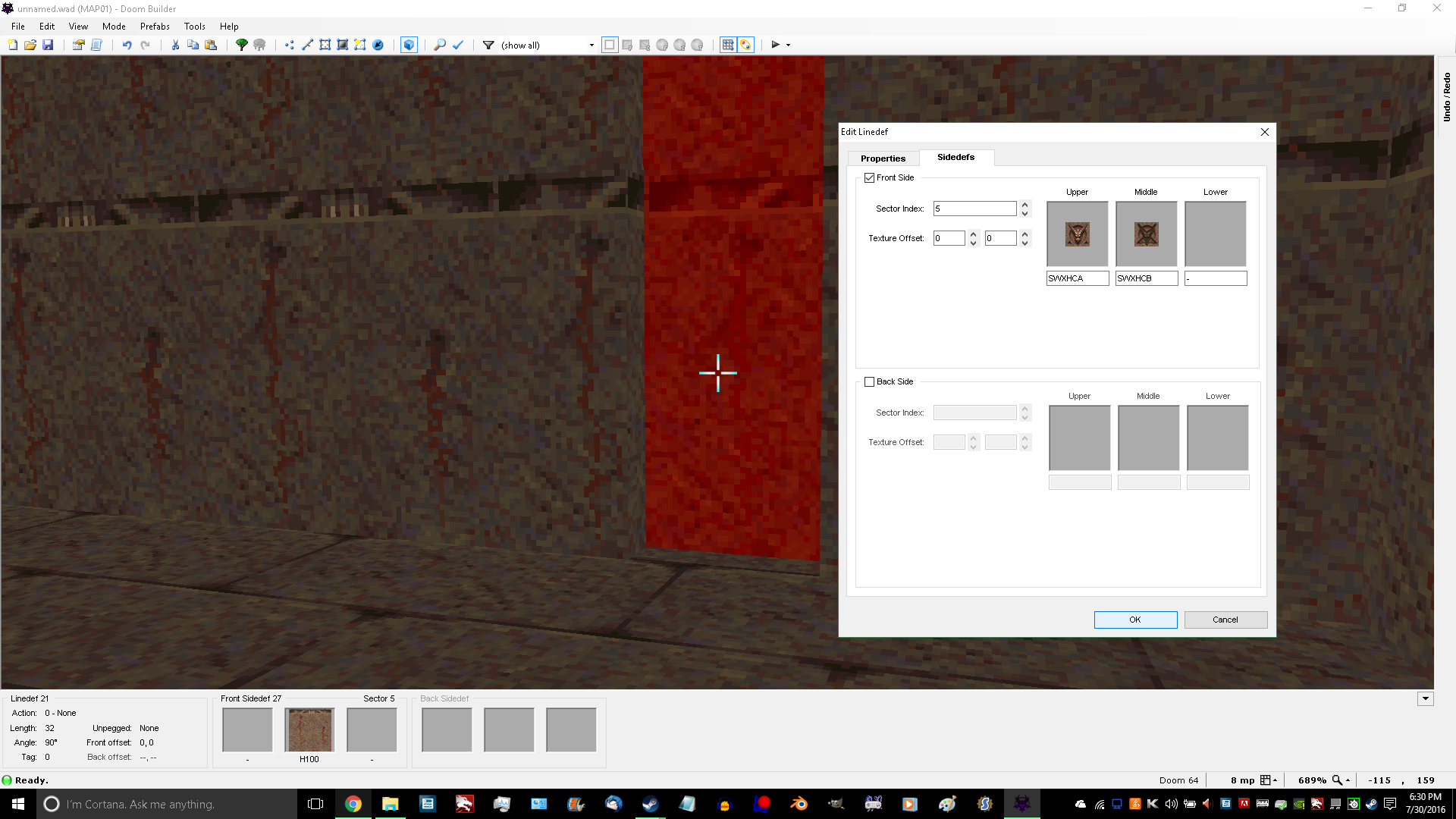Open the Prefabs menu
Screen dimensions: 1456x819
154,26
